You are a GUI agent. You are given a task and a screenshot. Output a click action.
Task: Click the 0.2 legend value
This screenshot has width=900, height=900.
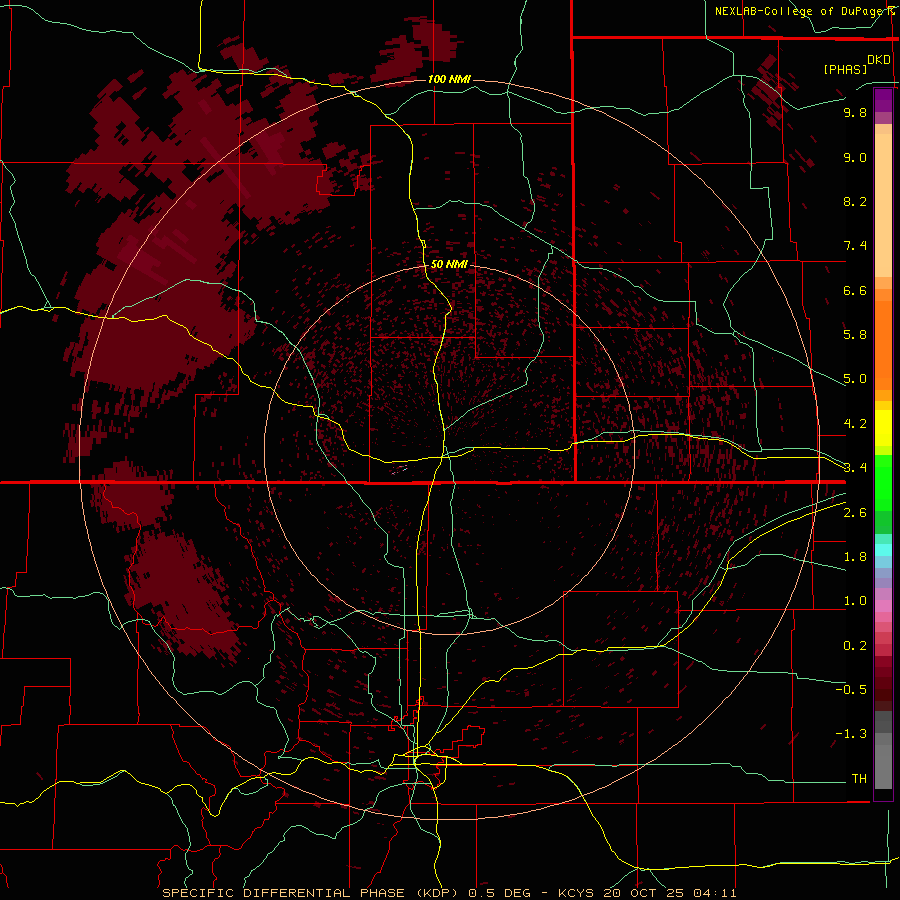[855, 646]
